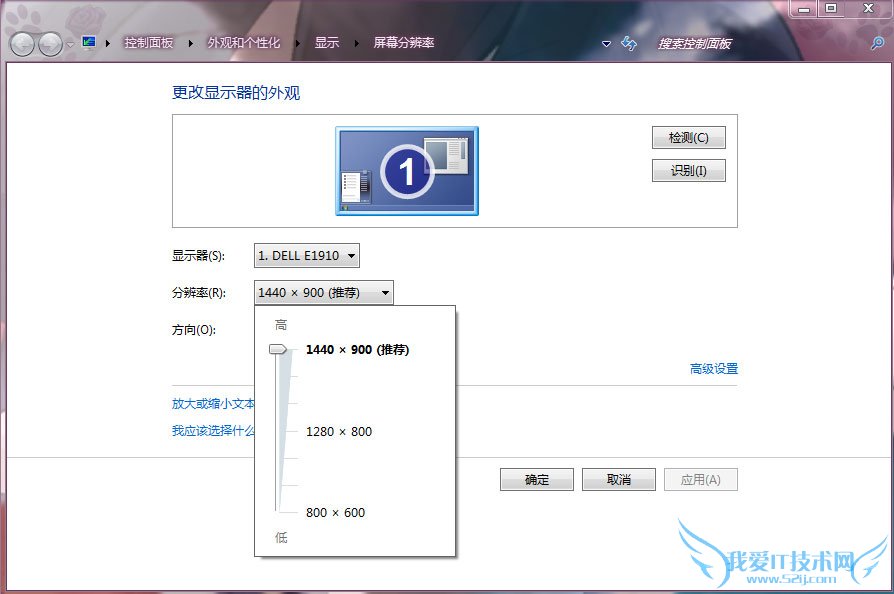Click the 检测(C) button
This screenshot has width=894, height=594.
689,137
